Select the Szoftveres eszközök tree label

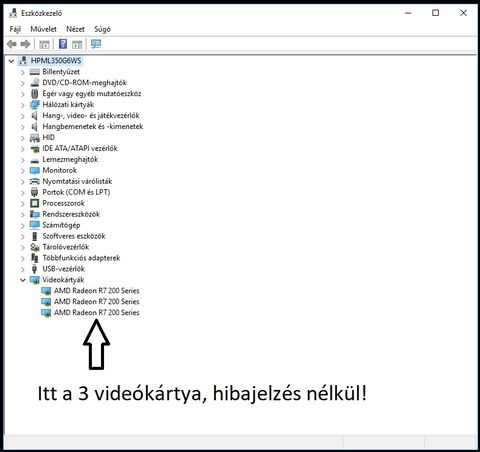74,236
